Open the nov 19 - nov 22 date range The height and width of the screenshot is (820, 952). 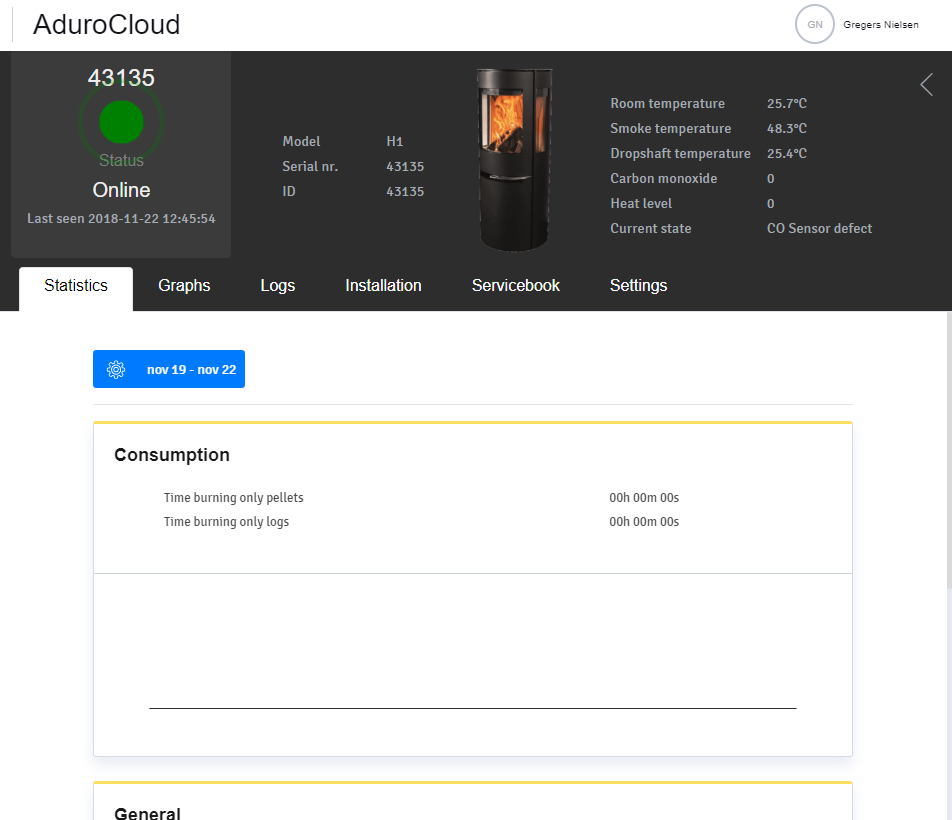169,369
